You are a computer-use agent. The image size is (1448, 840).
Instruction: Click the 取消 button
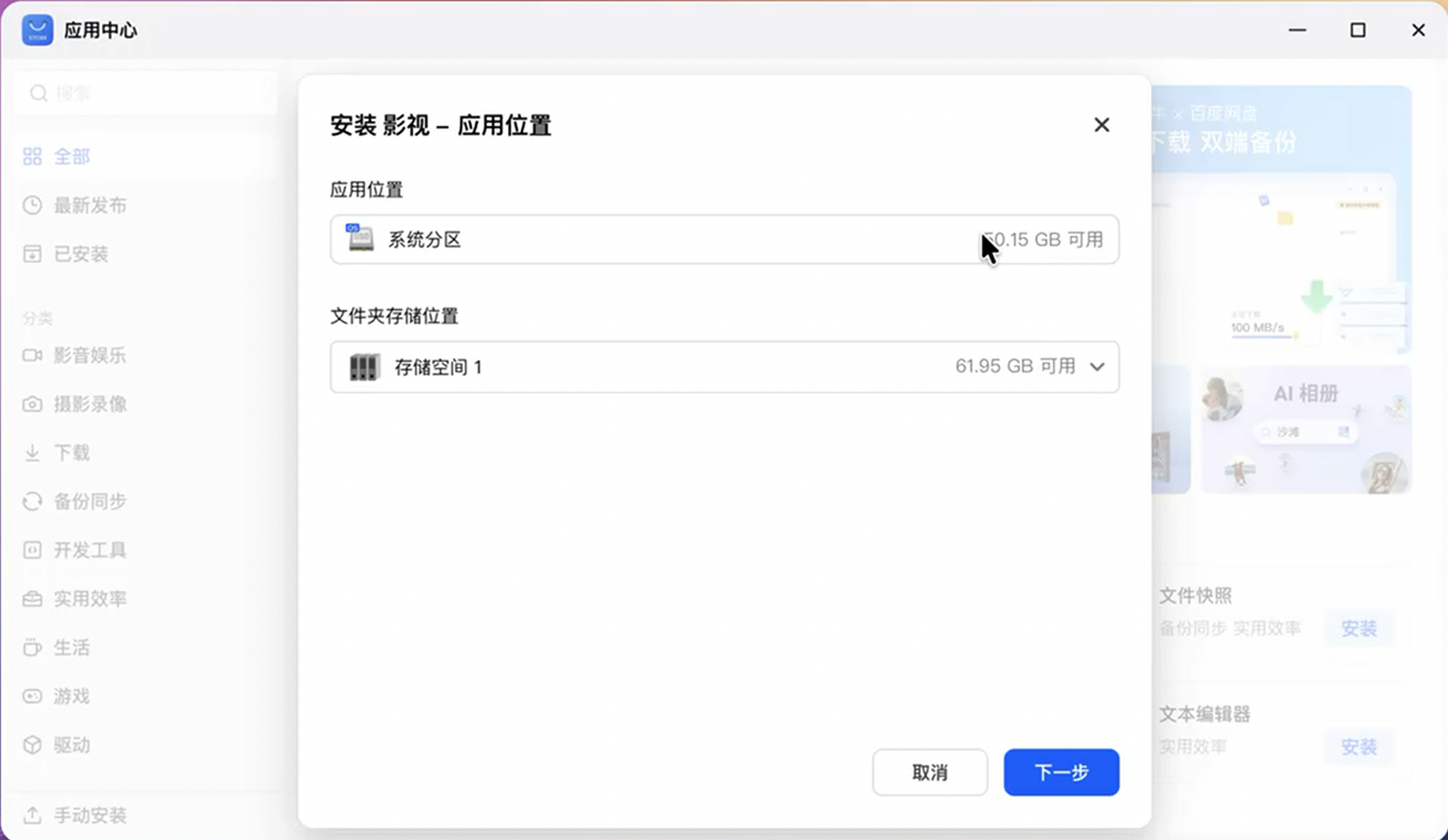click(x=929, y=772)
